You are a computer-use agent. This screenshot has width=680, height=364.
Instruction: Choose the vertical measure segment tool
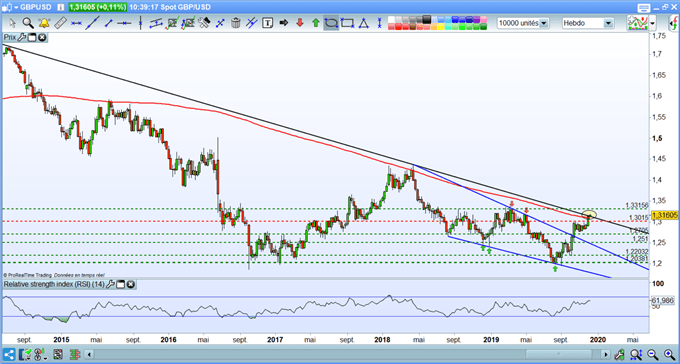click(x=379, y=23)
